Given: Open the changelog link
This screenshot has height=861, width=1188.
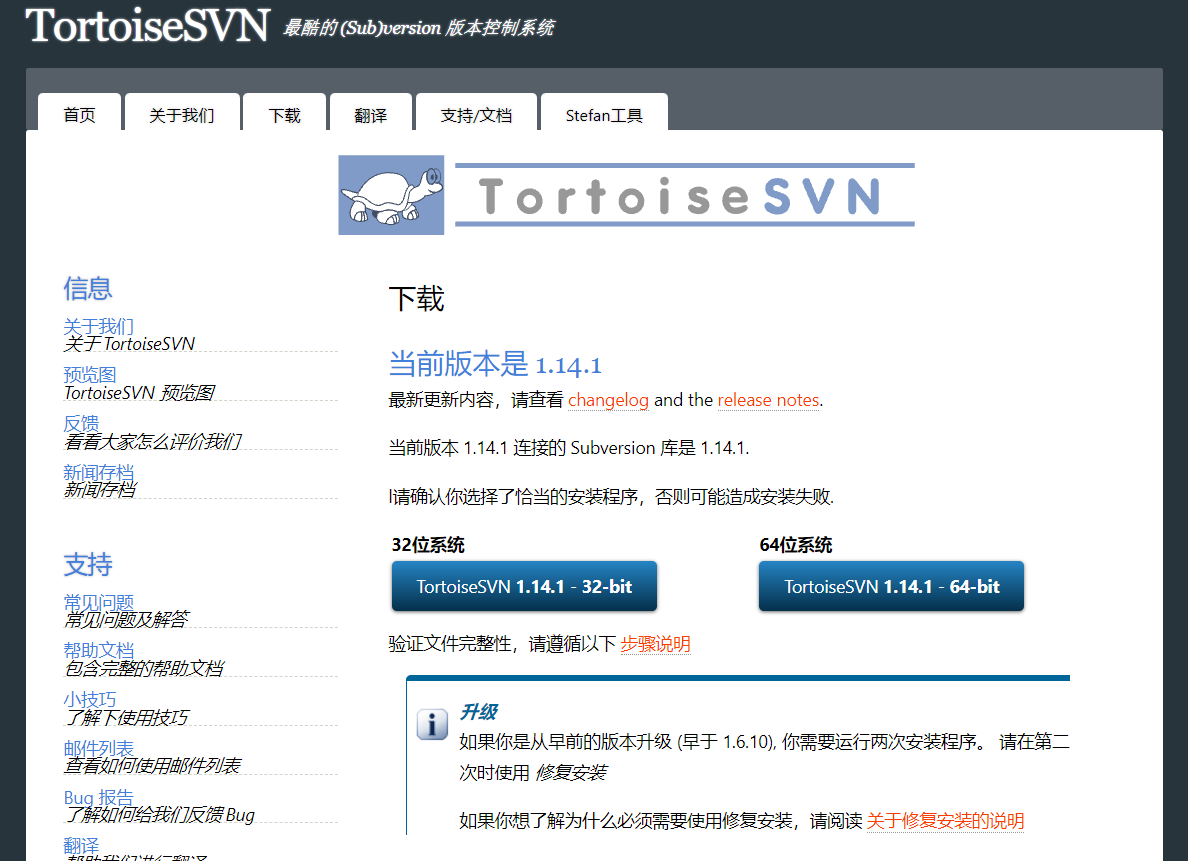Looking at the screenshot, I should (x=608, y=399).
